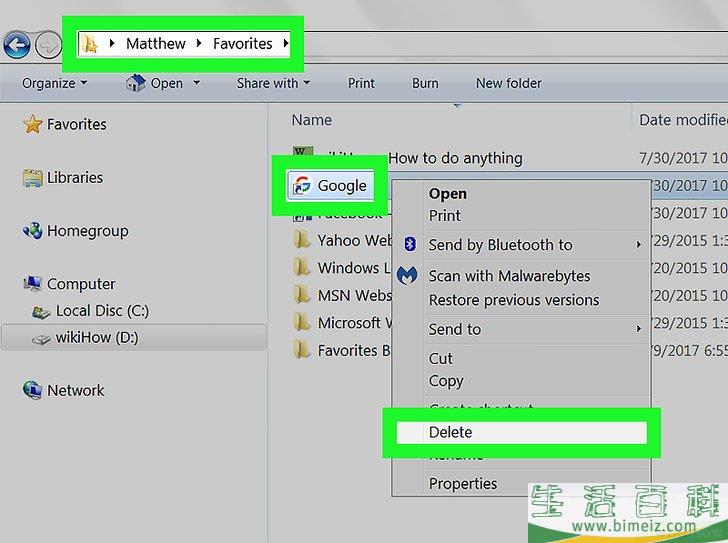This screenshot has height=543, width=728.
Task: Click the Malwarebytes icon in context menu
Action: coord(407,275)
